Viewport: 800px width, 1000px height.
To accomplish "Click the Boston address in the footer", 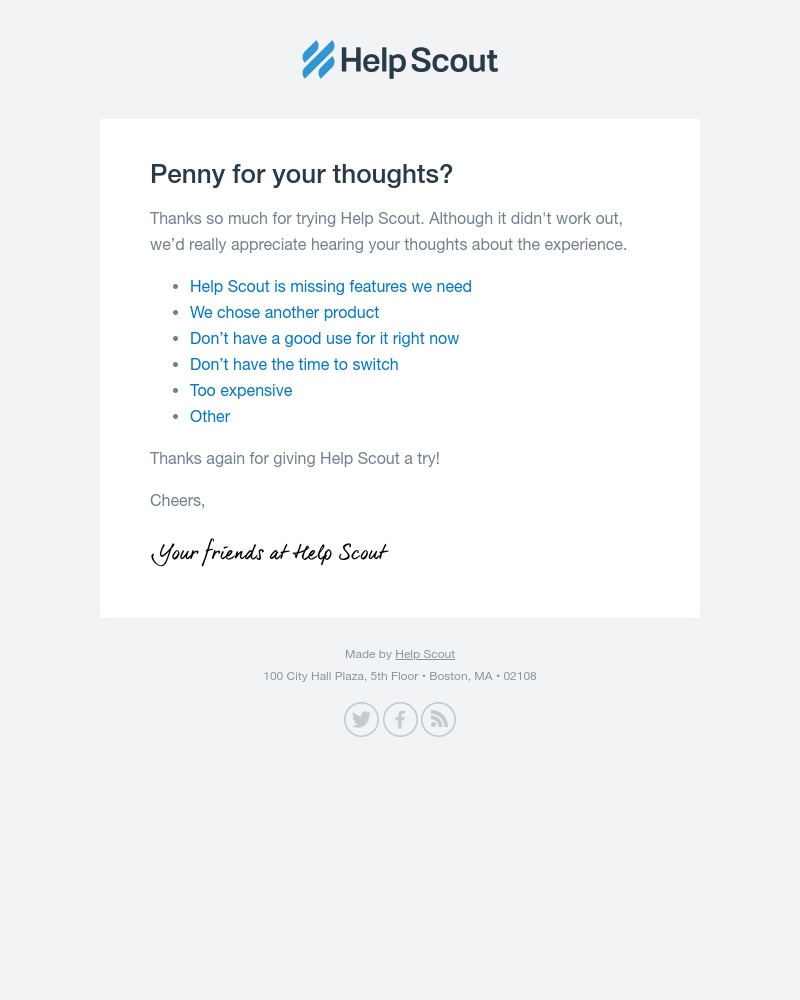I will (400, 676).
